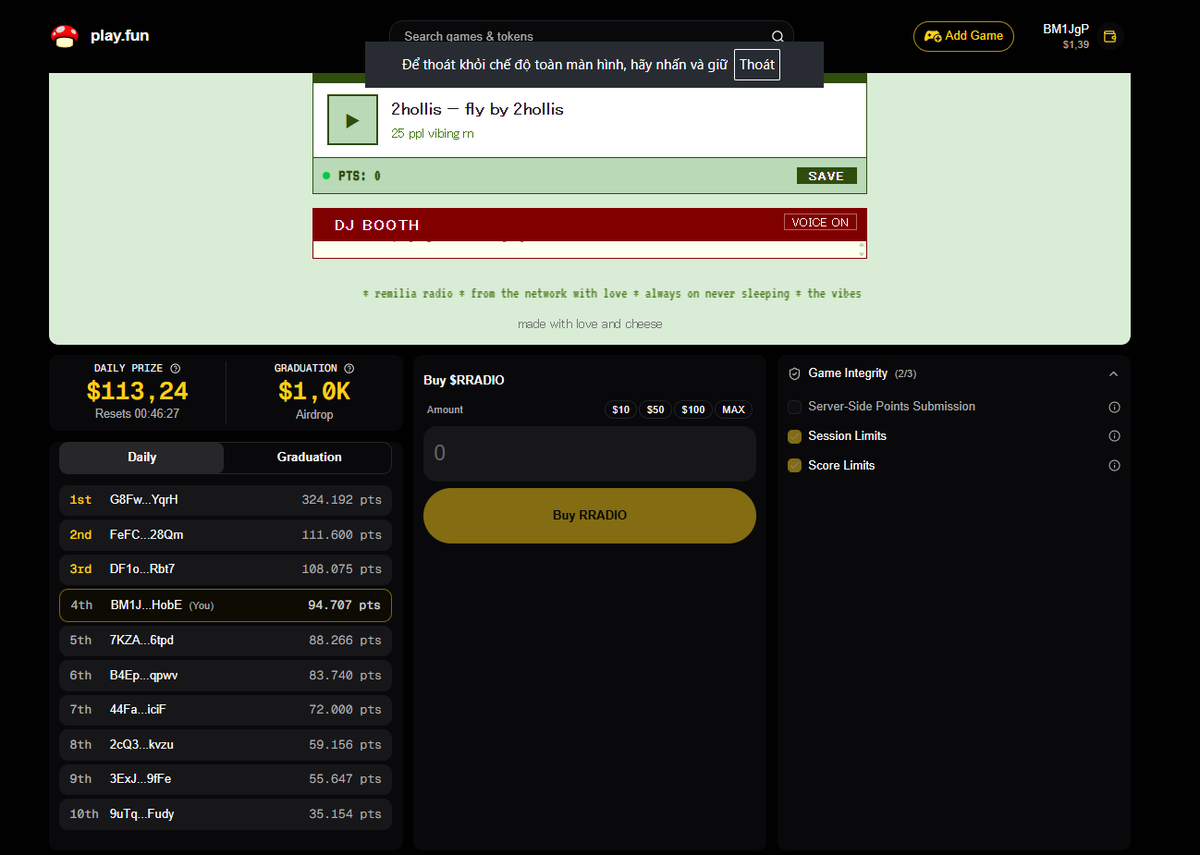Select 8th place row 2cQ3...kvzu
Screen dimensions: 1200x855
click(x=225, y=745)
